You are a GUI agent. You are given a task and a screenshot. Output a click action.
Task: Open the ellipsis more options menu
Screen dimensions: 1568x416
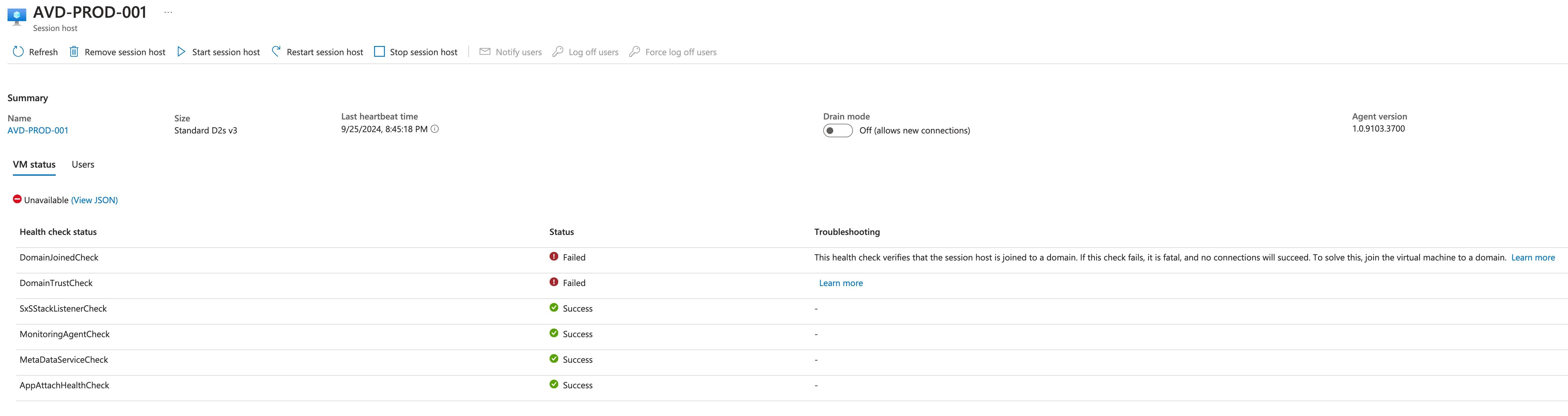click(168, 12)
